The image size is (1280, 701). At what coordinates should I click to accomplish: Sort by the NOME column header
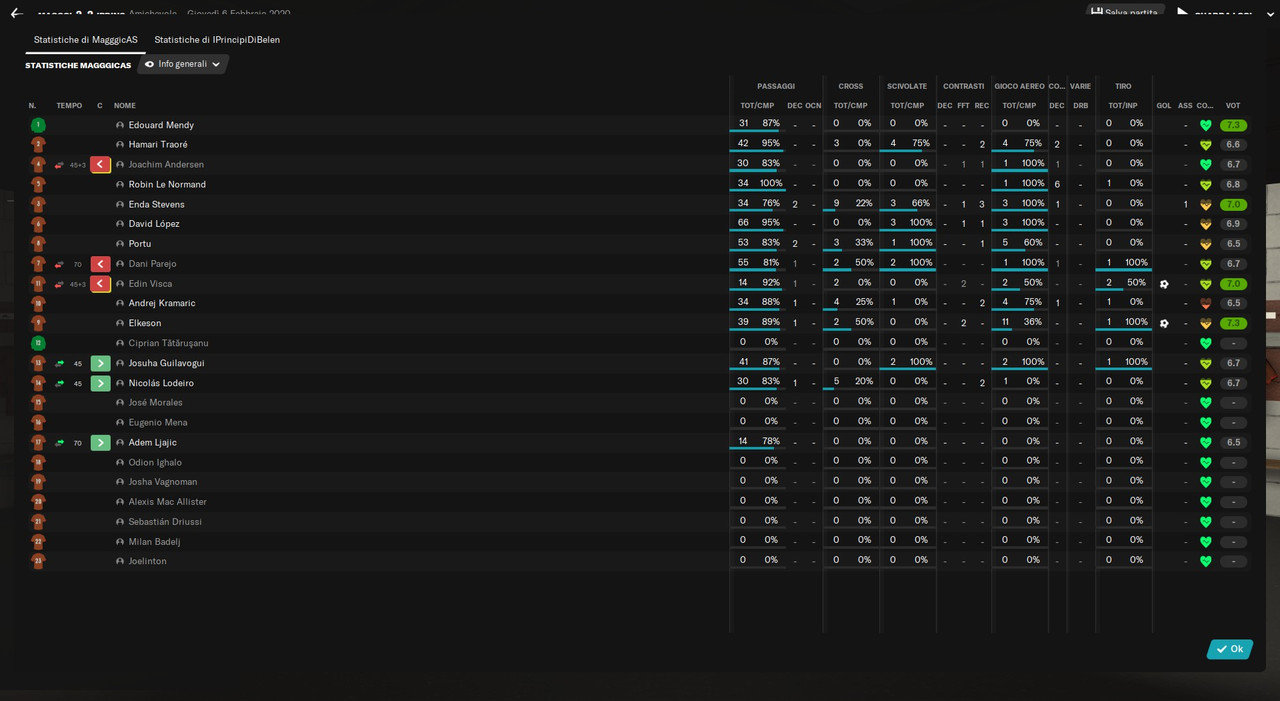(125, 106)
